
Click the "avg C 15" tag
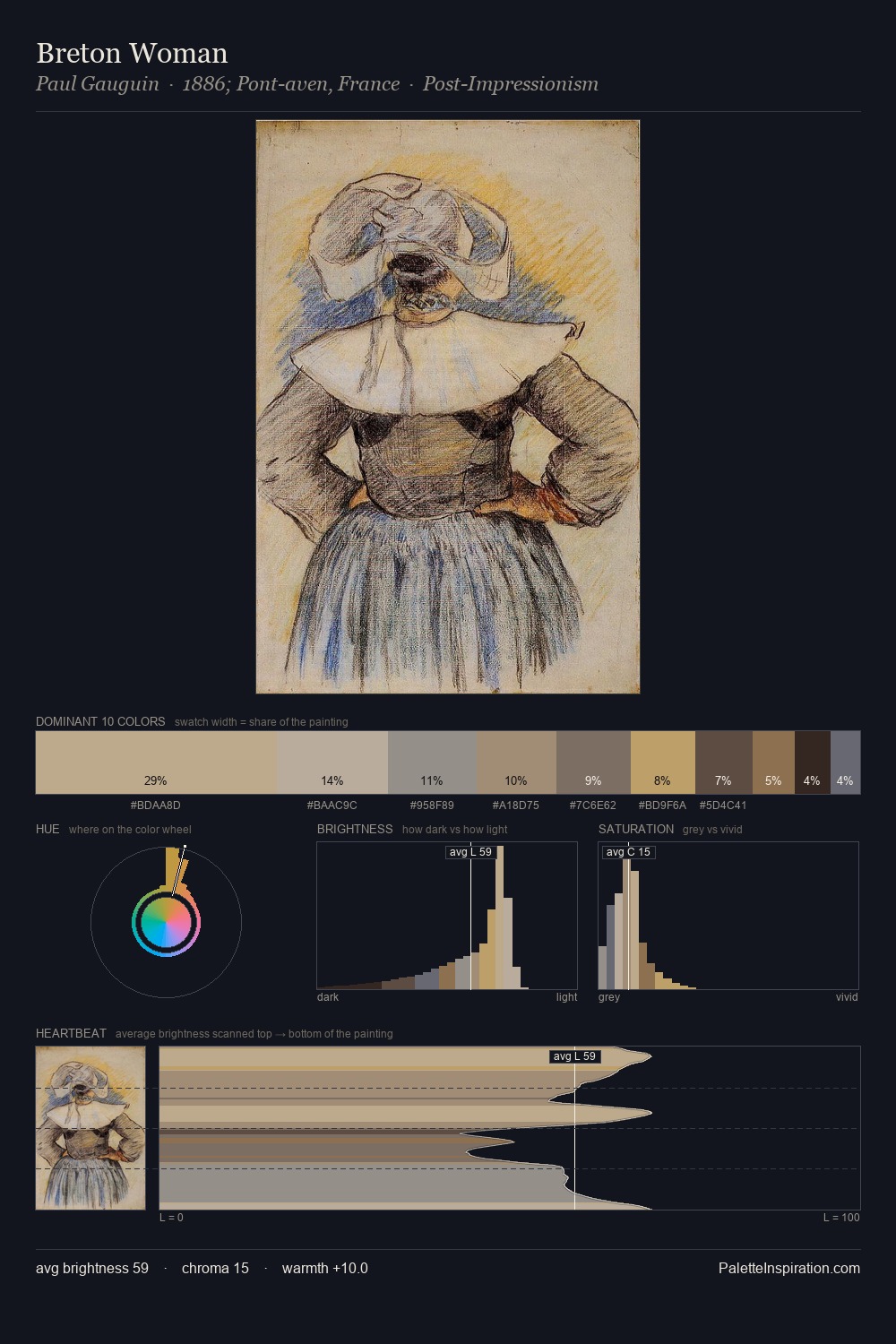[x=628, y=852]
